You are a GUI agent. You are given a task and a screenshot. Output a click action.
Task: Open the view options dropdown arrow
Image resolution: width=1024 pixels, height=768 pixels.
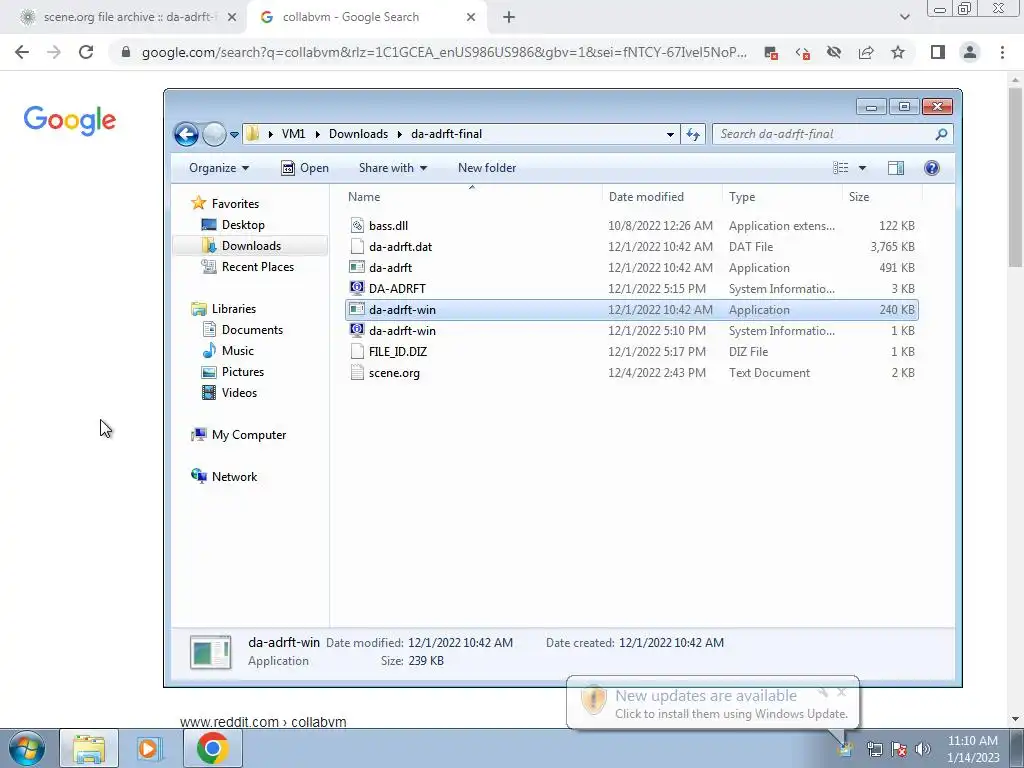point(862,168)
